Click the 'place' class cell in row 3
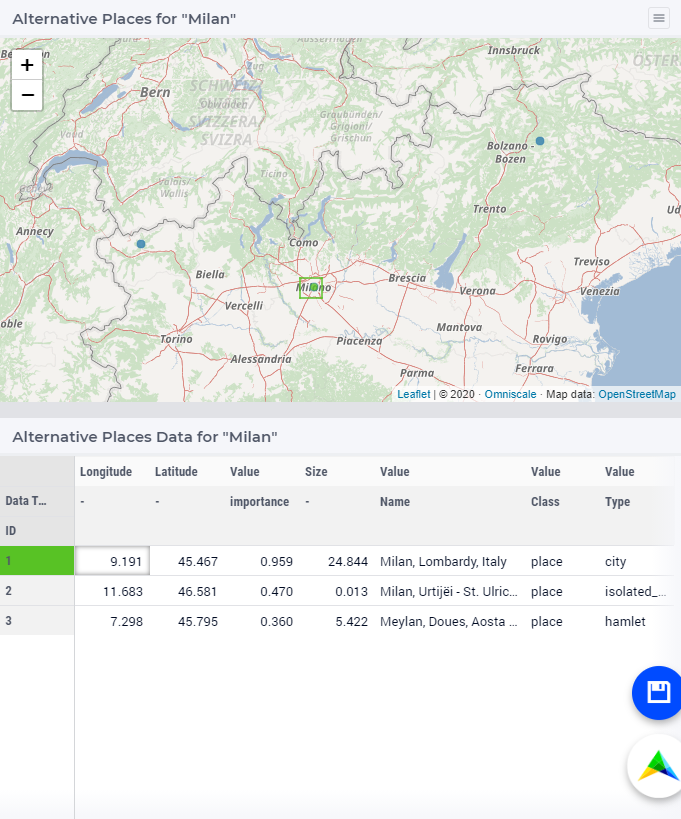 (x=563, y=622)
